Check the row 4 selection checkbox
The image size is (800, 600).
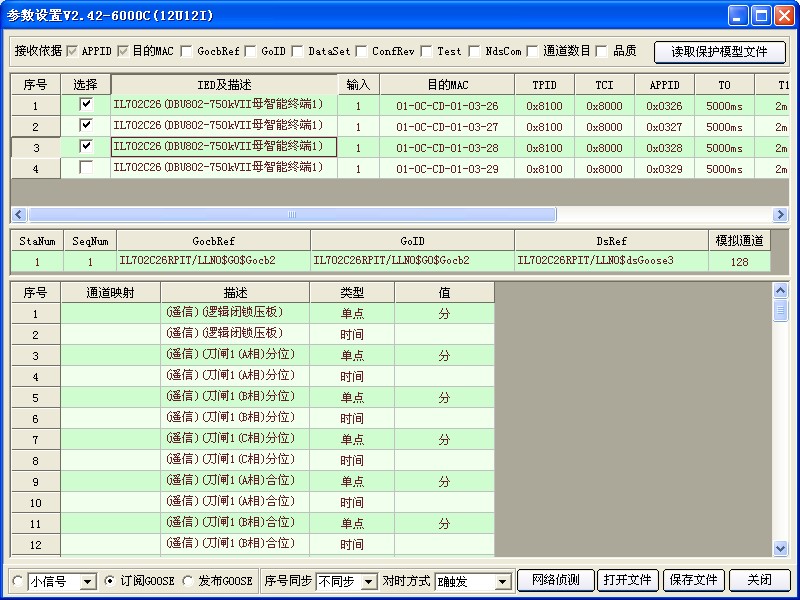(86, 168)
